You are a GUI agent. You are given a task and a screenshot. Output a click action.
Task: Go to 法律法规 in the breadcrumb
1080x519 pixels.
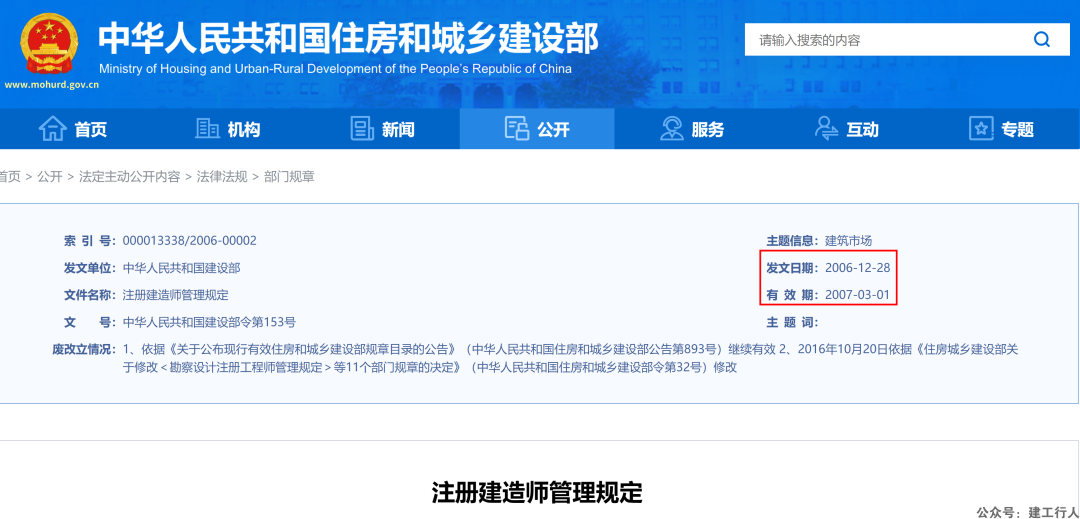tap(222, 177)
